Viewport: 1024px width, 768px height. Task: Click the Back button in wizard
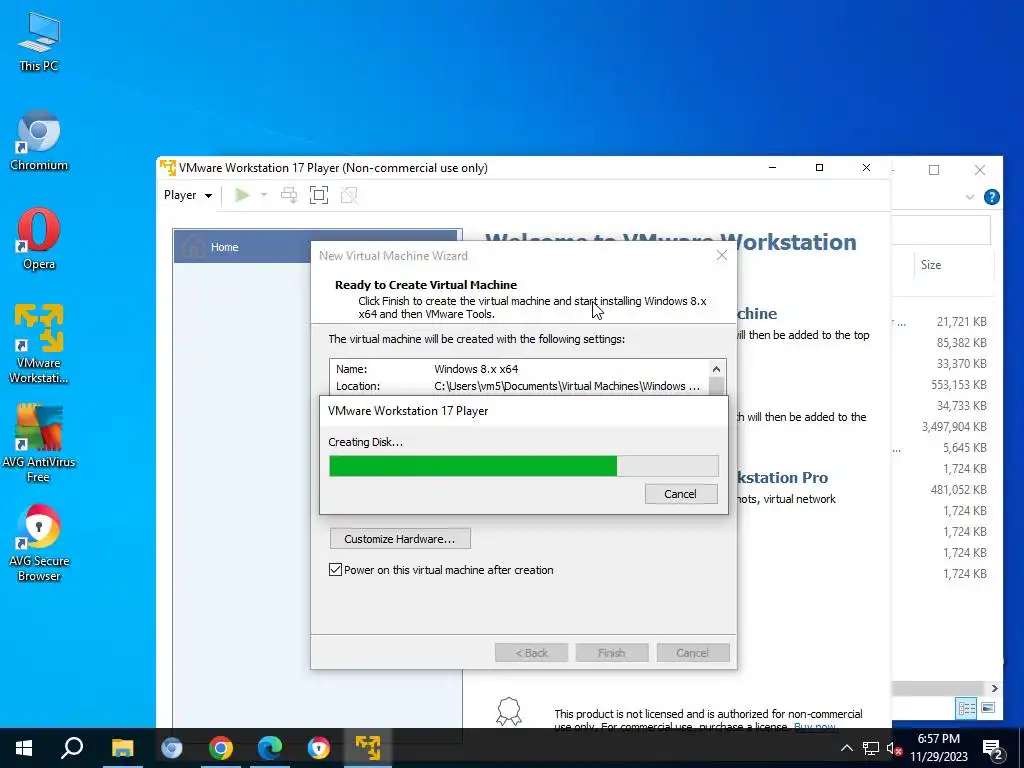[x=531, y=652]
